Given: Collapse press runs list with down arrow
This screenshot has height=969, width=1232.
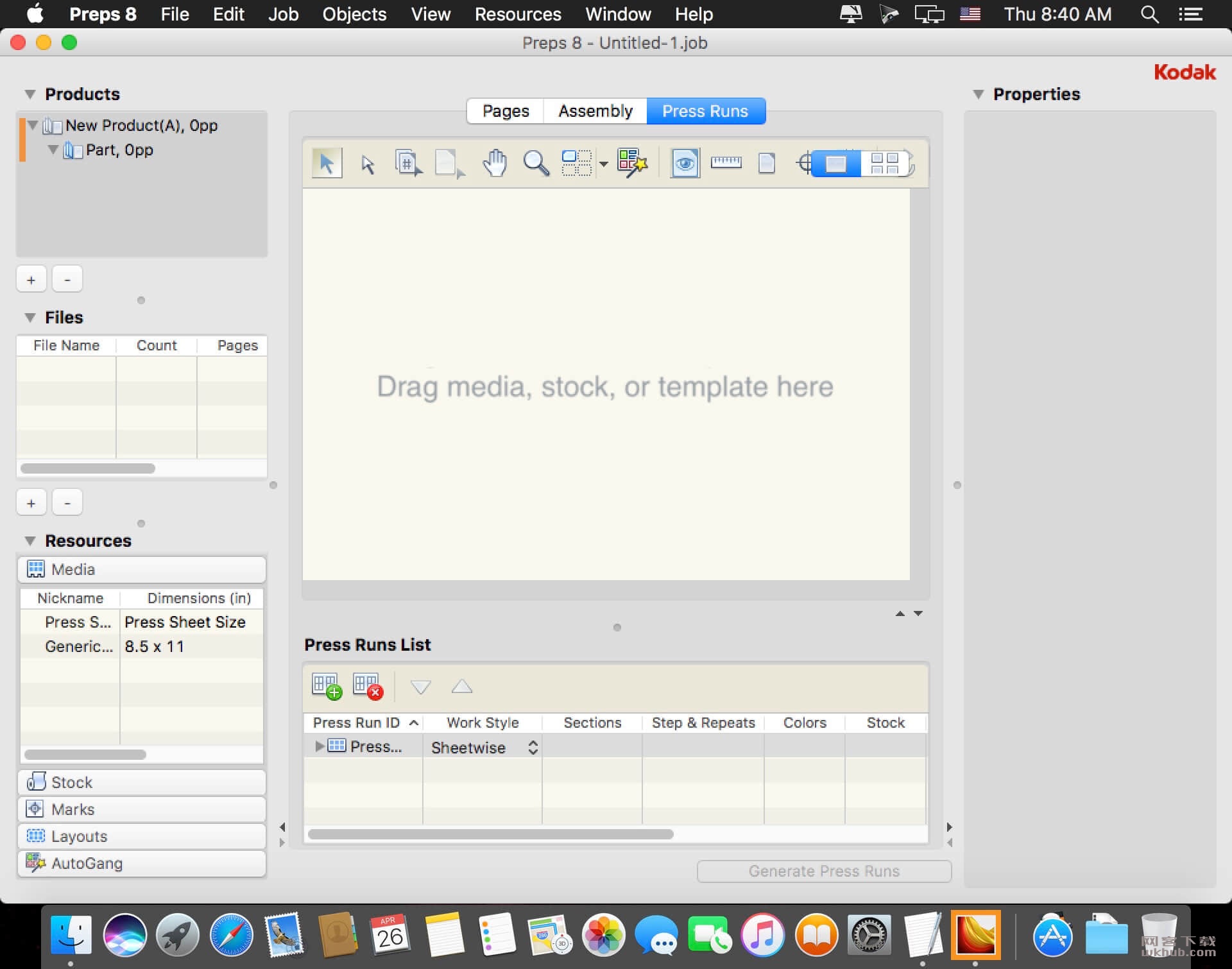Looking at the screenshot, I should tap(918, 613).
